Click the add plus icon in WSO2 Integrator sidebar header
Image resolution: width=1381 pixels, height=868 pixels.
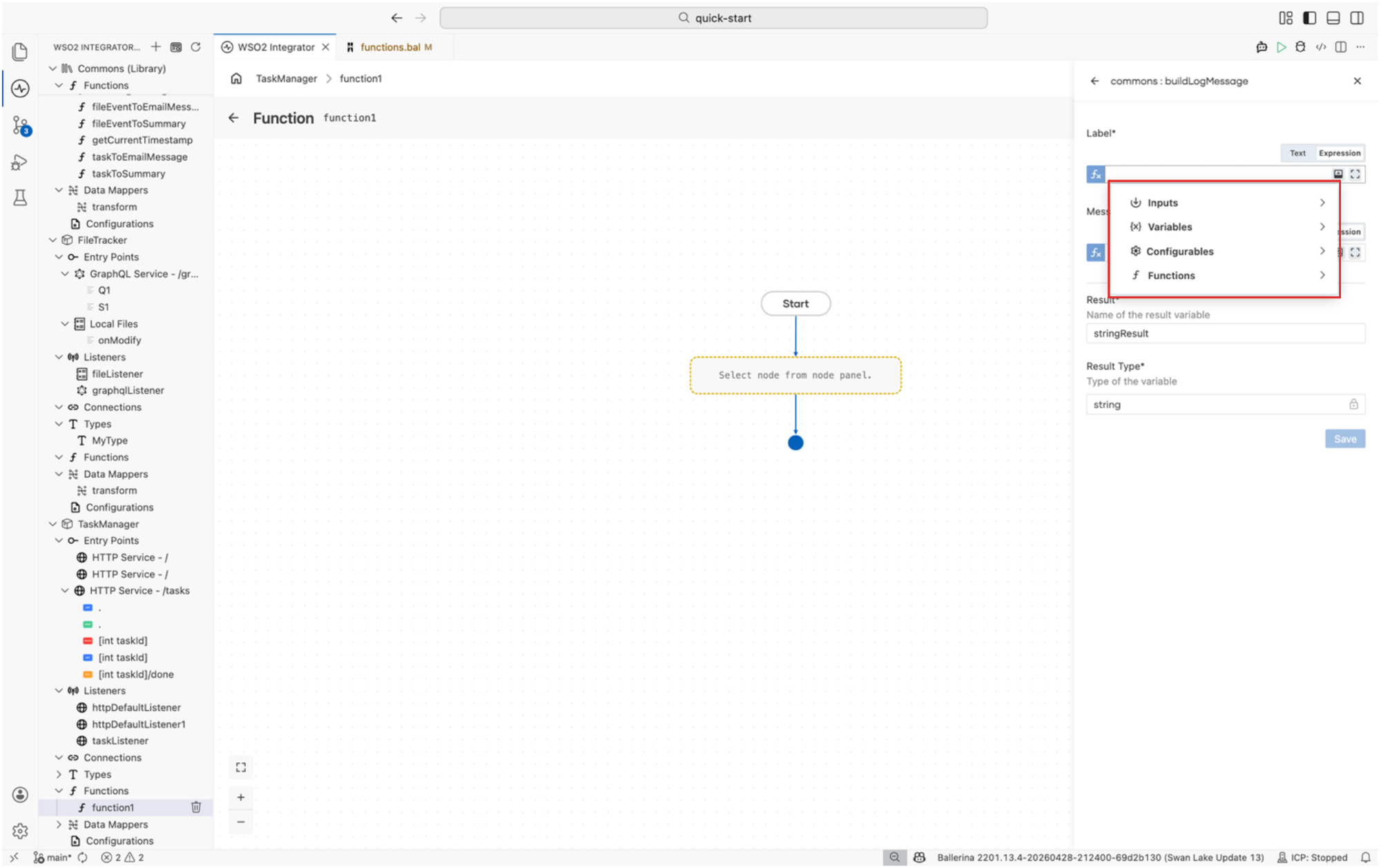click(x=156, y=47)
